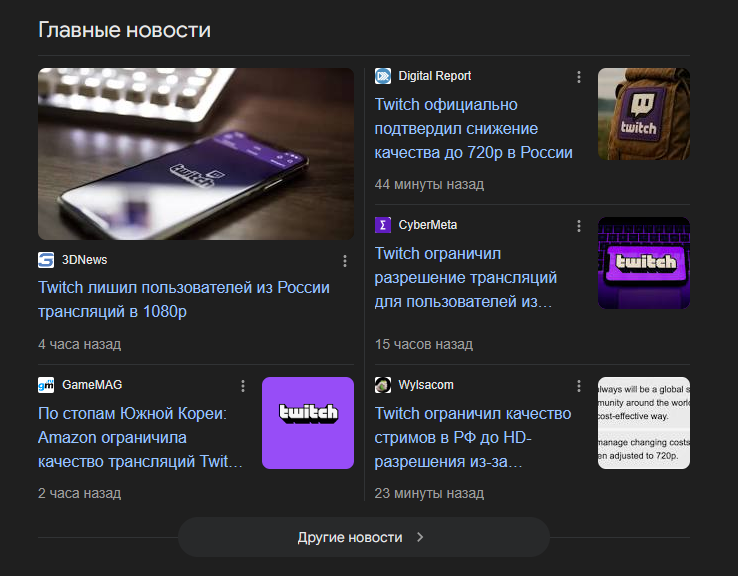738x576 pixels.
Task: Open article 'Twitch ограничил качество стримов в РФ'
Action: (473, 438)
